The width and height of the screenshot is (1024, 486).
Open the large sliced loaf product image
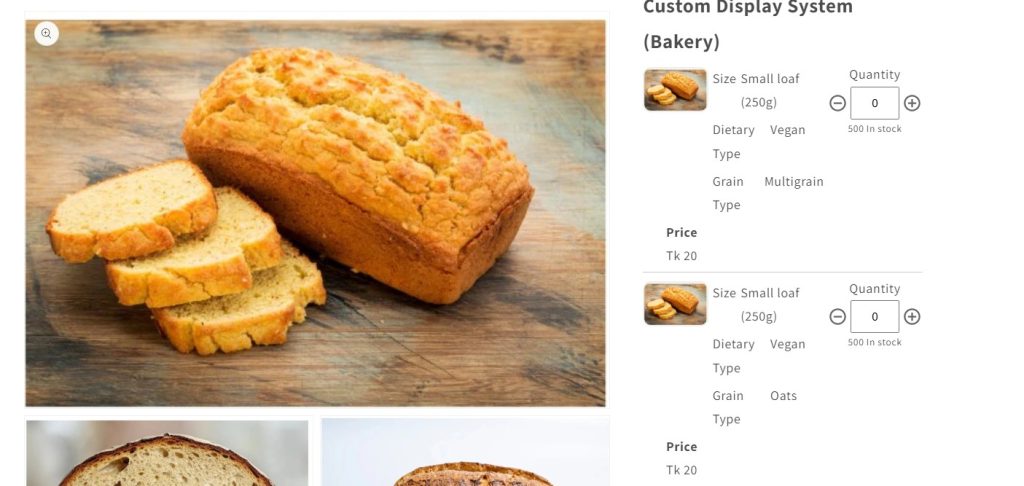tap(315, 213)
